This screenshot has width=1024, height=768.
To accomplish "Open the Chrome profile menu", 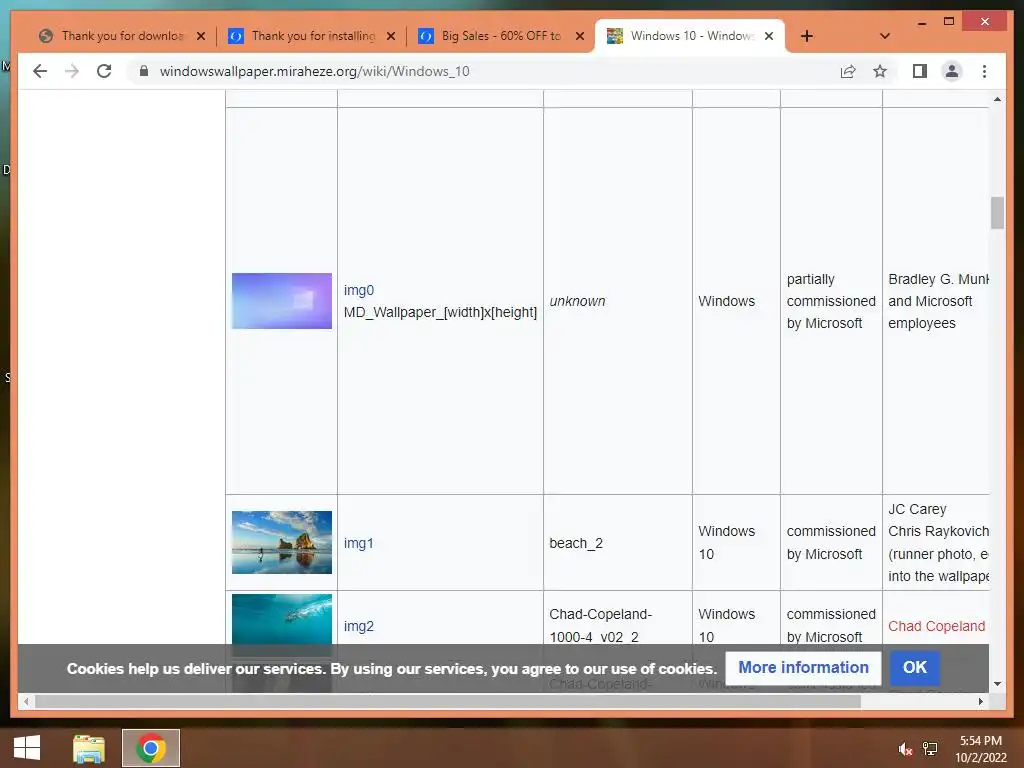I will point(952,71).
